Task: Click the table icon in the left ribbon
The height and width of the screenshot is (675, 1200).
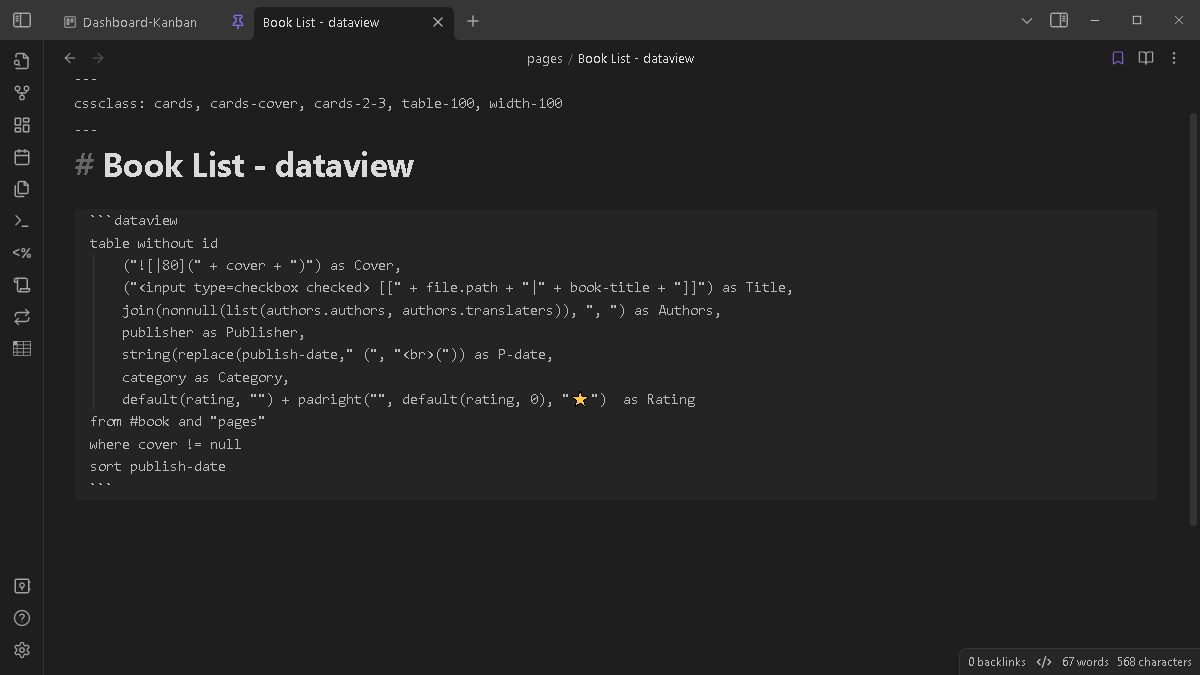Action: 21,348
